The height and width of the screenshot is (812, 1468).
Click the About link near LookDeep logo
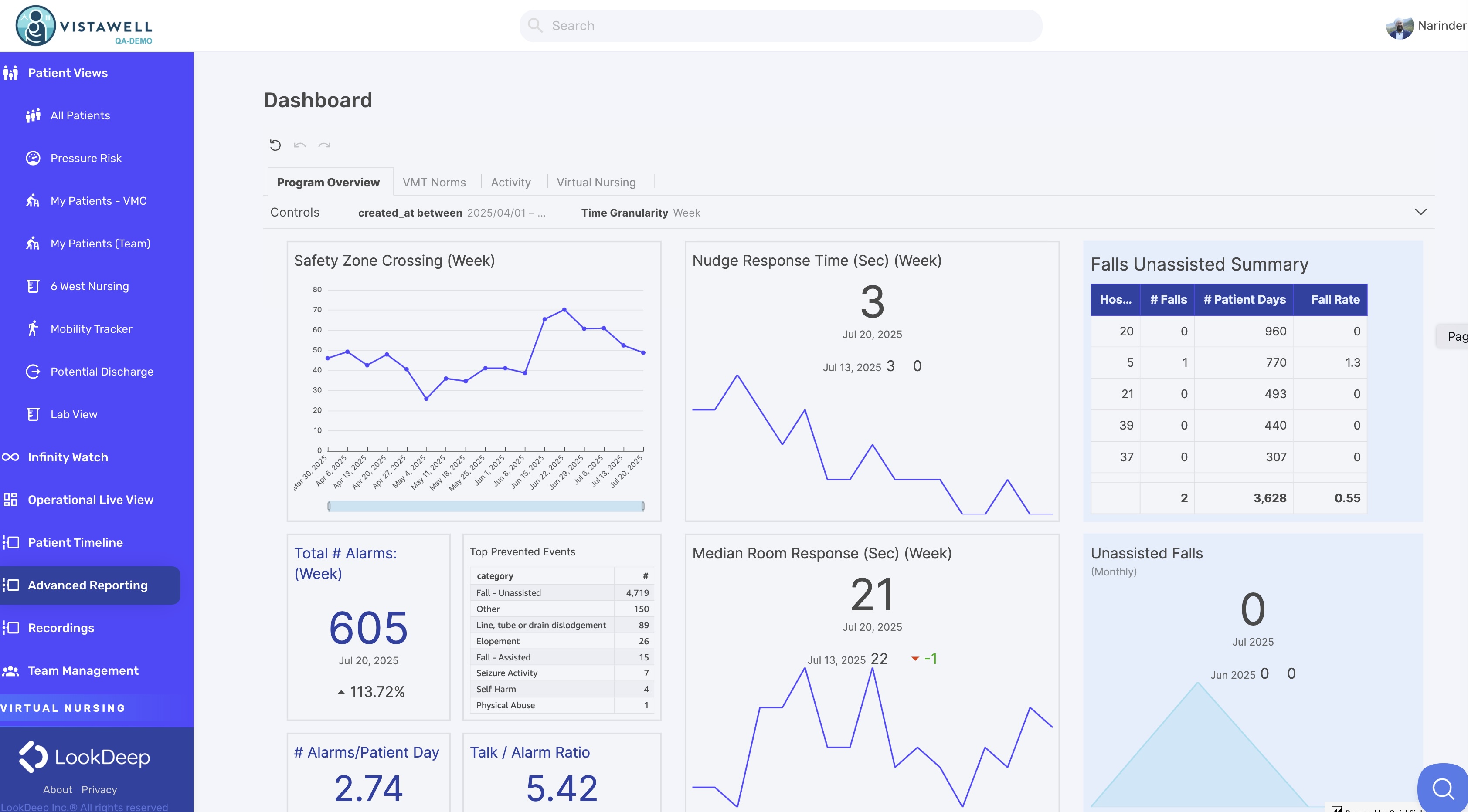58,789
